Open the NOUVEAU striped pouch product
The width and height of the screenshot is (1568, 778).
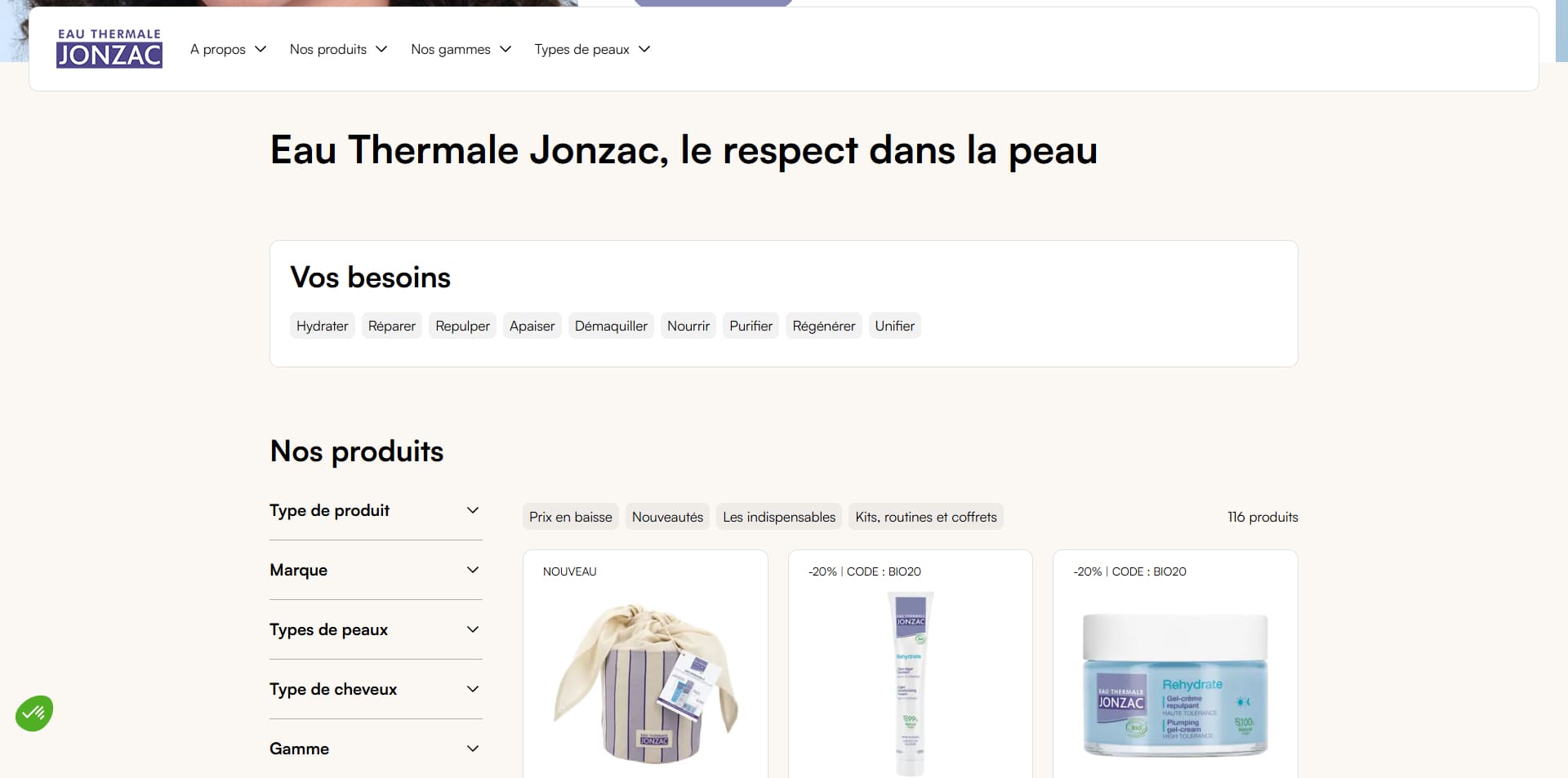coord(645,684)
